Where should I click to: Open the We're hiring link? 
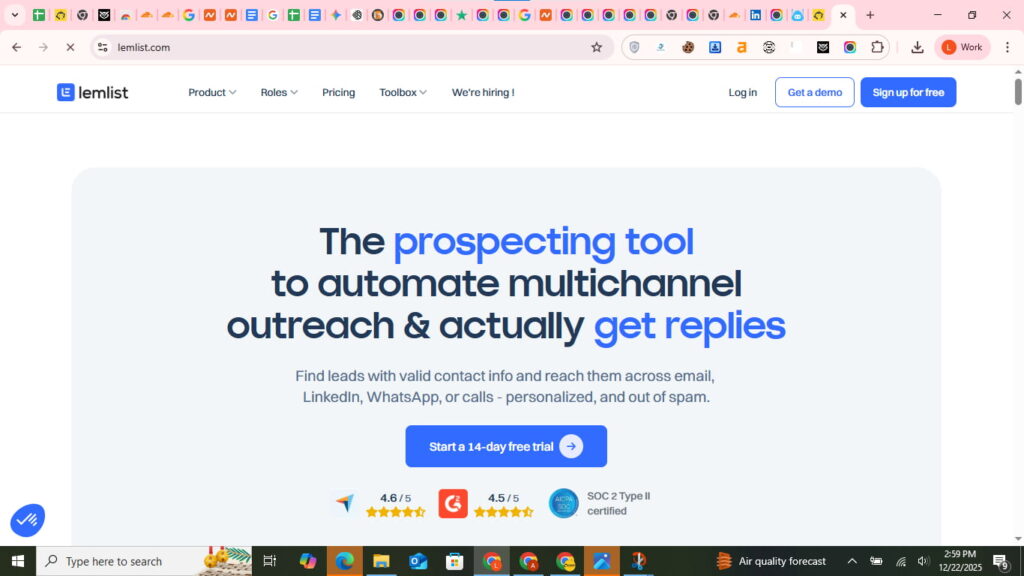[x=483, y=92]
